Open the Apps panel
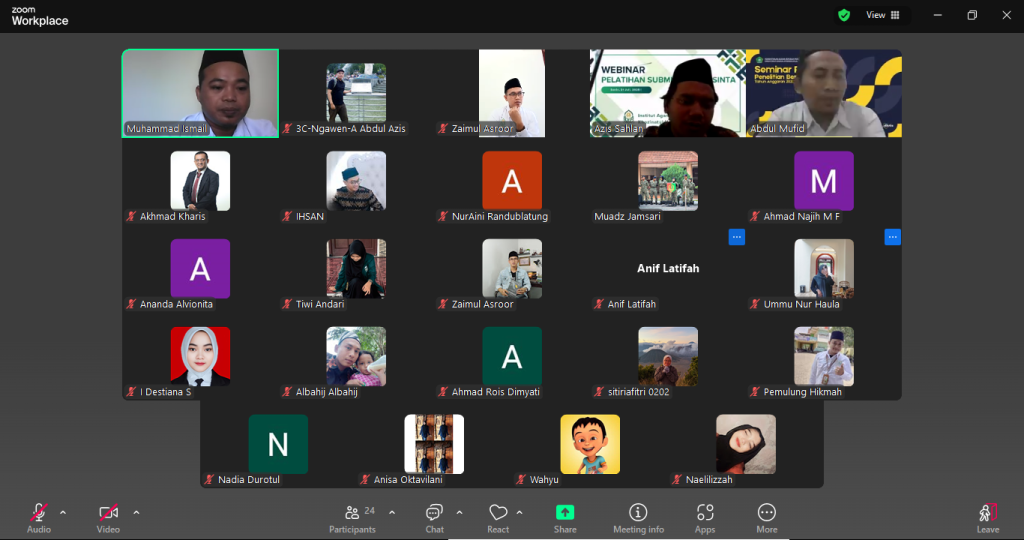 (x=705, y=516)
